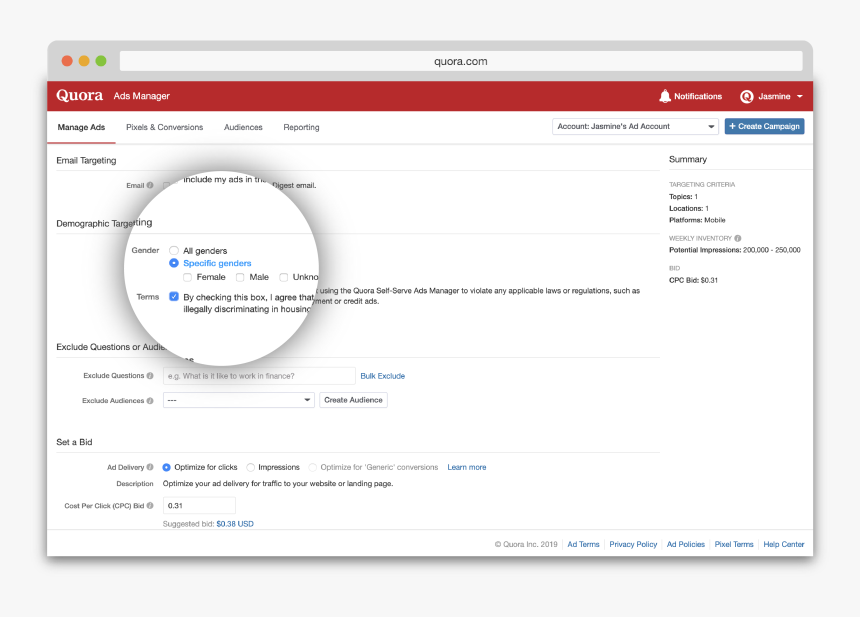Click the info icon next to Email
Image resolution: width=860 pixels, height=617 pixels.
point(150,185)
